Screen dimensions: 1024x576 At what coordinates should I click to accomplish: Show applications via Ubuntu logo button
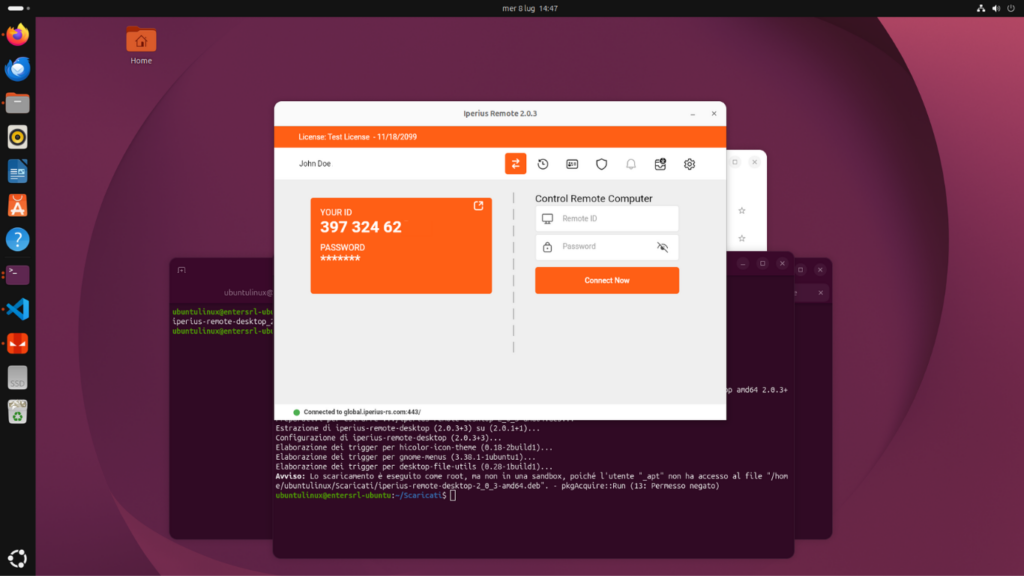[18, 558]
